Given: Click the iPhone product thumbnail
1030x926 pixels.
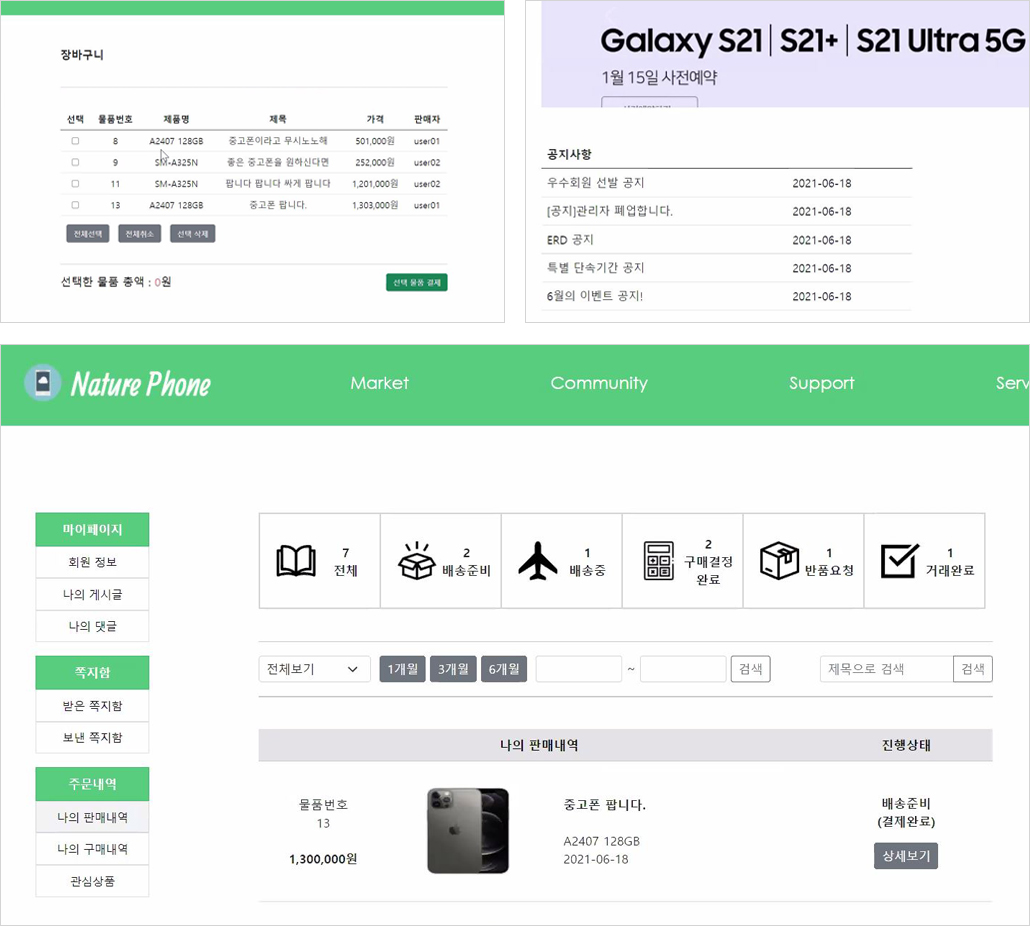Looking at the screenshot, I should click(x=468, y=831).
